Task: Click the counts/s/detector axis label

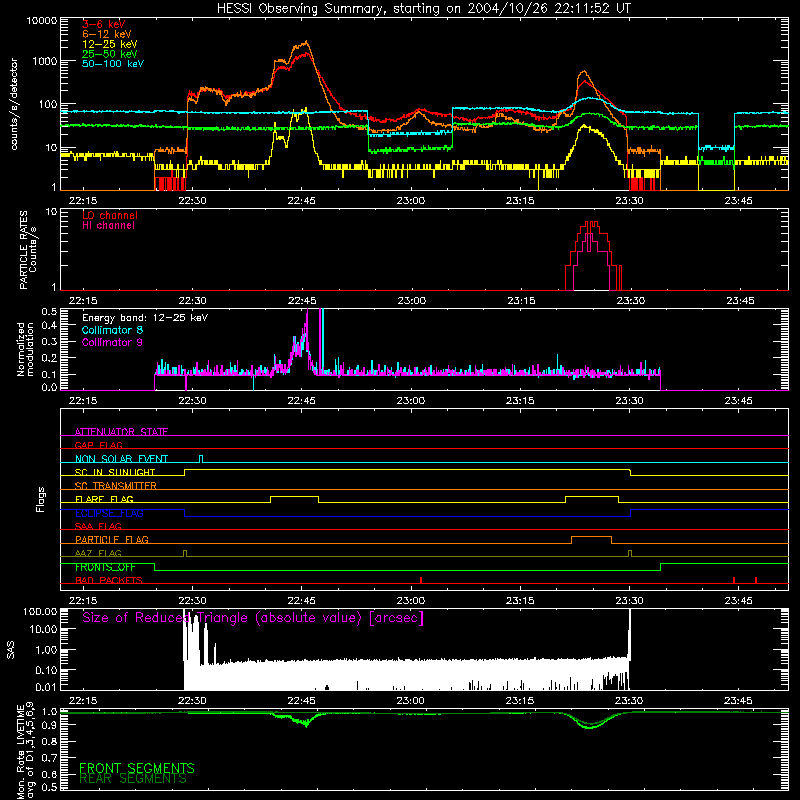Action: (x=14, y=104)
